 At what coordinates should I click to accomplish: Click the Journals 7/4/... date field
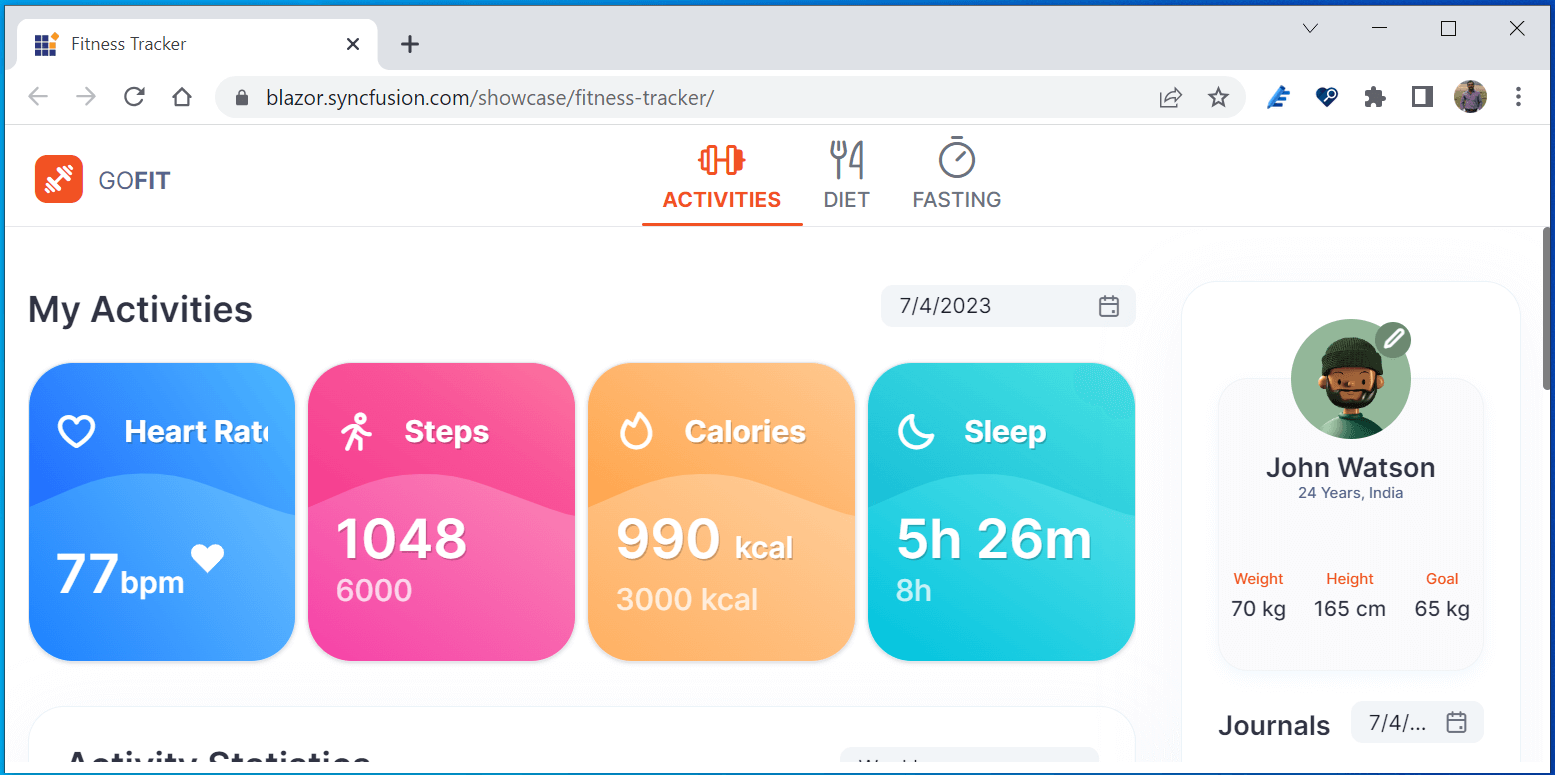[1417, 722]
